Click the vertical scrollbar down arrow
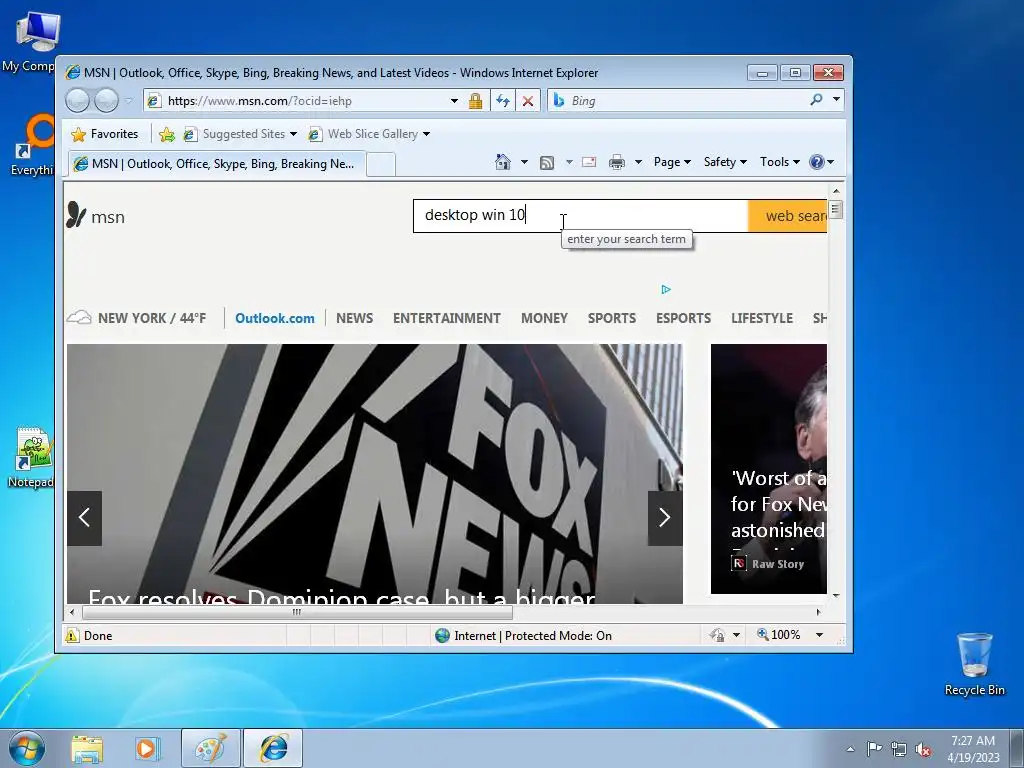 pyautogui.click(x=836, y=596)
